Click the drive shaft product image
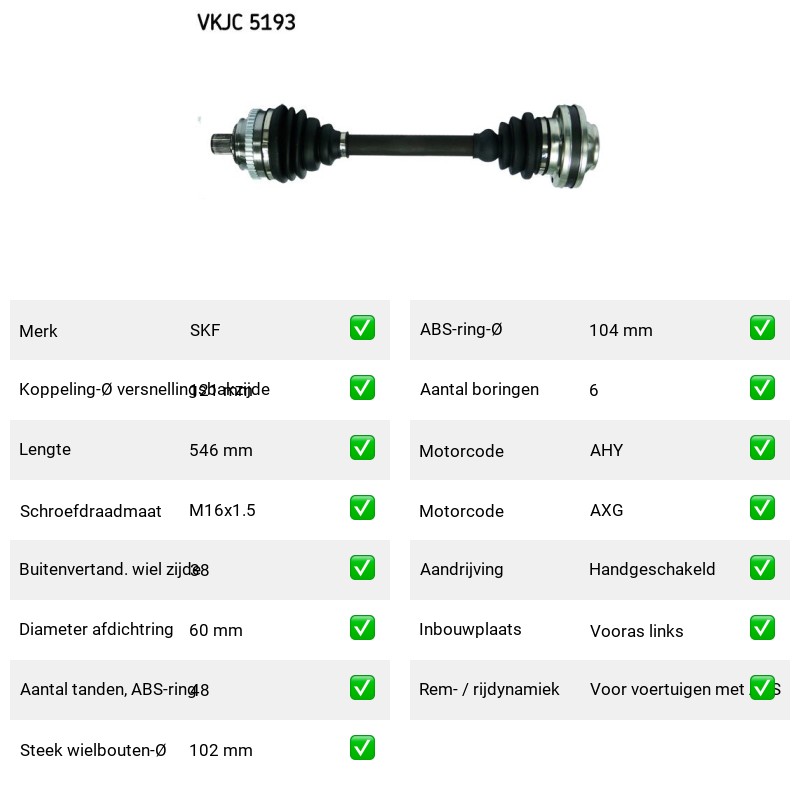Viewport: 800px width, 800px height. (x=406, y=144)
